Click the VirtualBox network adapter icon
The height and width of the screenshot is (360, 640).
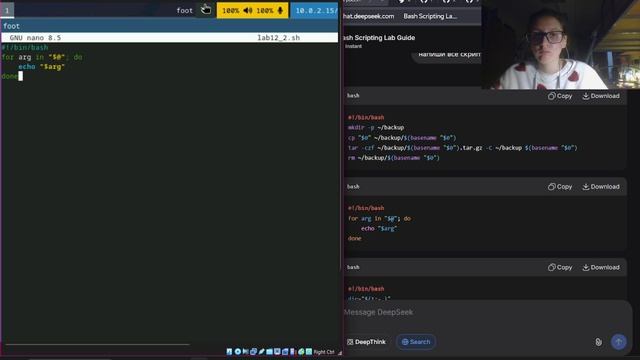pos(253,351)
